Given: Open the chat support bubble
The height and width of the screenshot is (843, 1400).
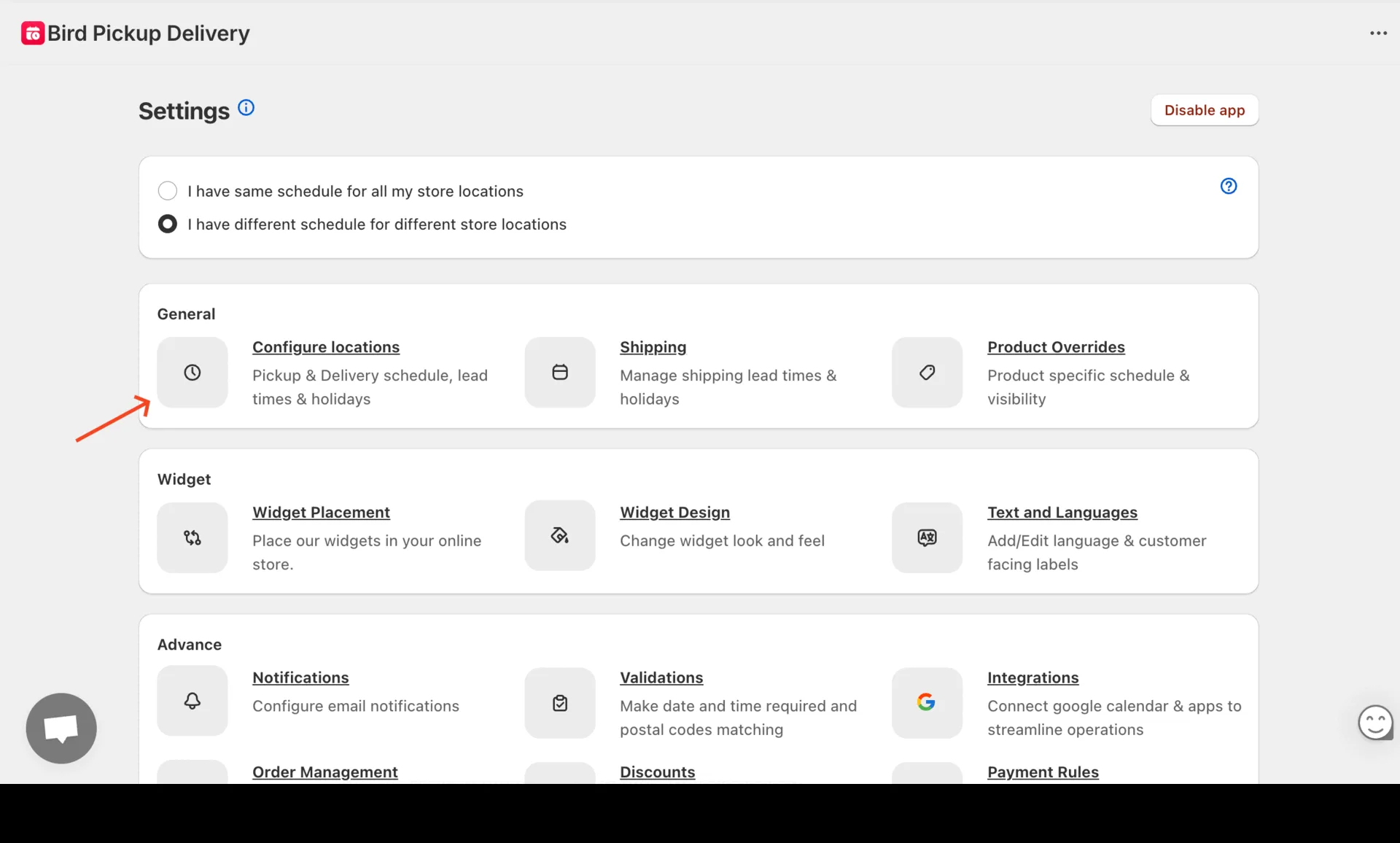Looking at the screenshot, I should tap(61, 728).
